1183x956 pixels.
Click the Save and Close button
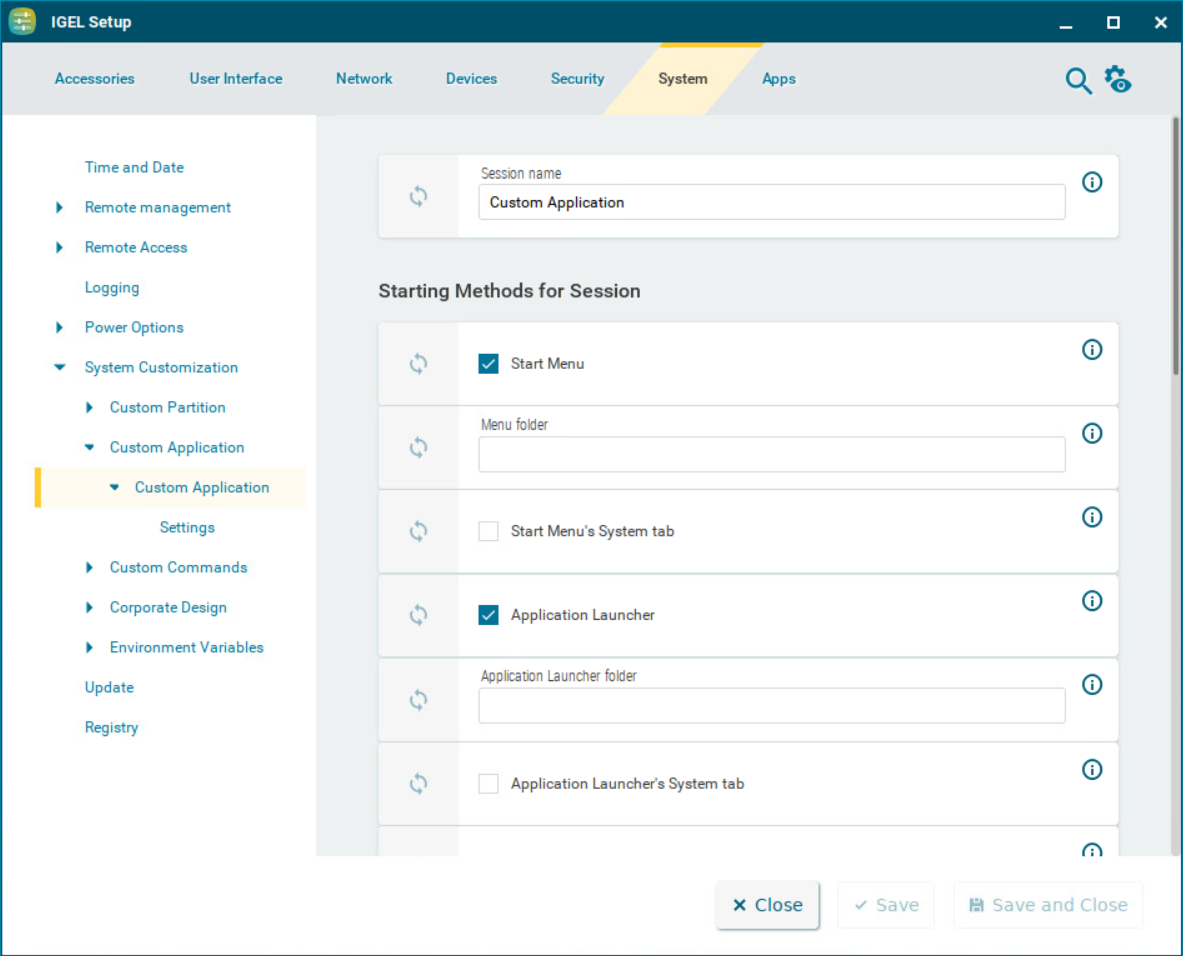pos(1048,905)
